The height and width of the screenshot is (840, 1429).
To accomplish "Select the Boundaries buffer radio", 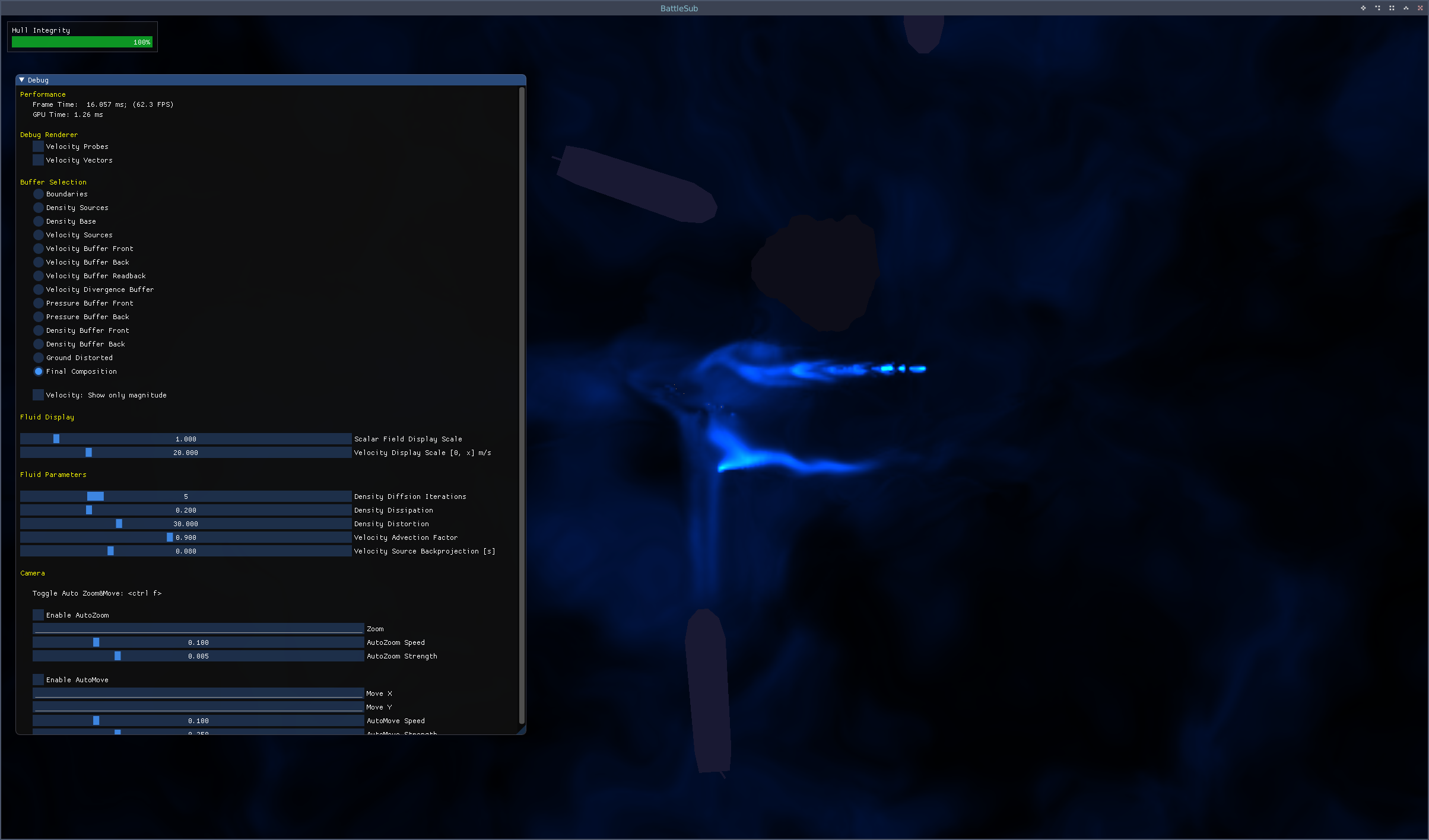I will tap(39, 194).
